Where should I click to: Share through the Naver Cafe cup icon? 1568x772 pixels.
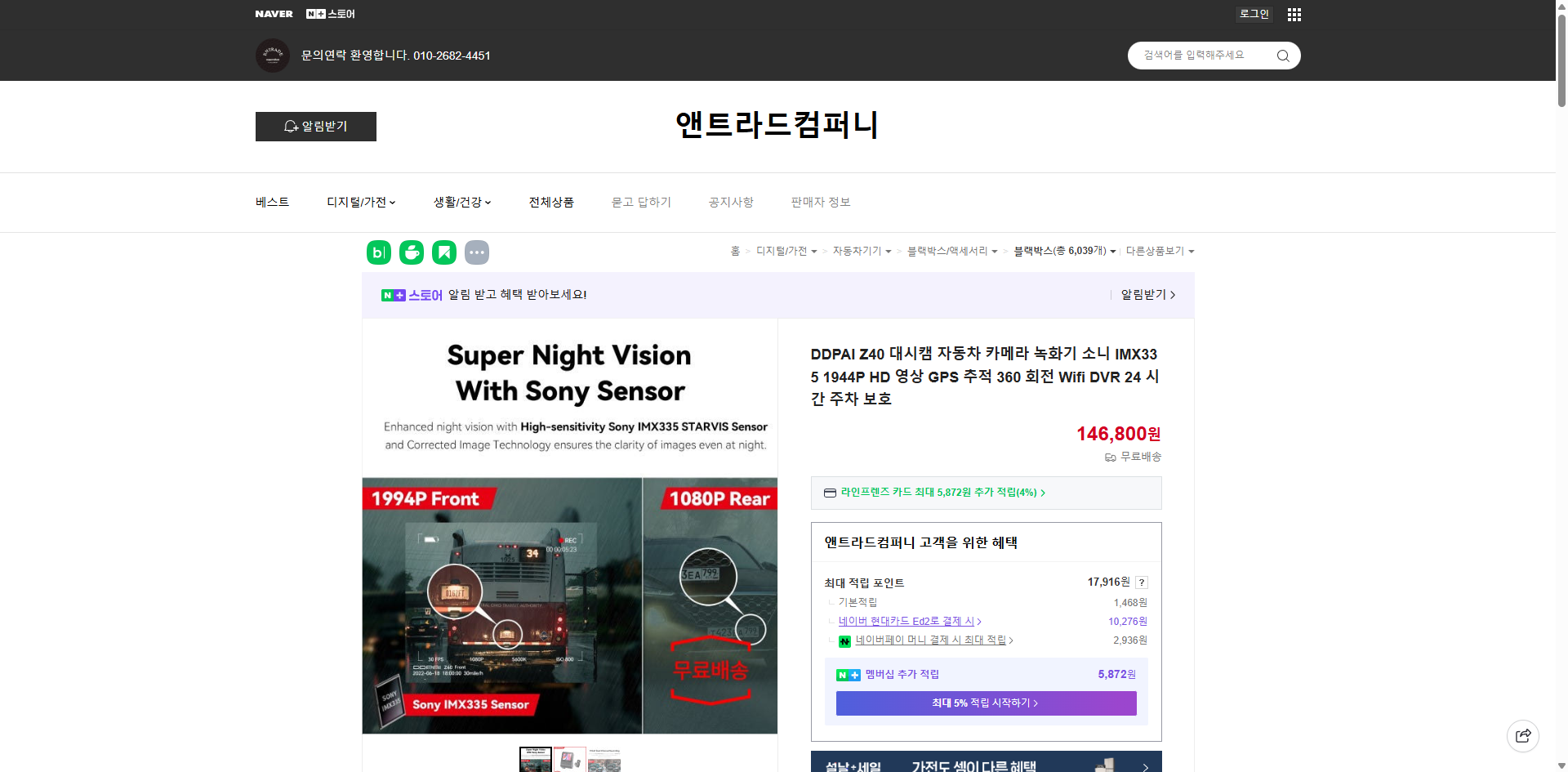[x=411, y=252]
